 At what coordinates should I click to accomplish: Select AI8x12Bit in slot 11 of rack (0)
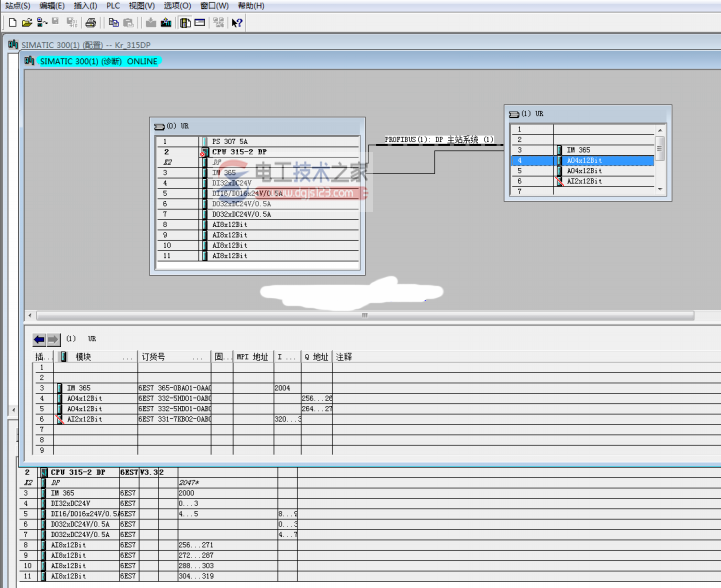click(x=258, y=256)
